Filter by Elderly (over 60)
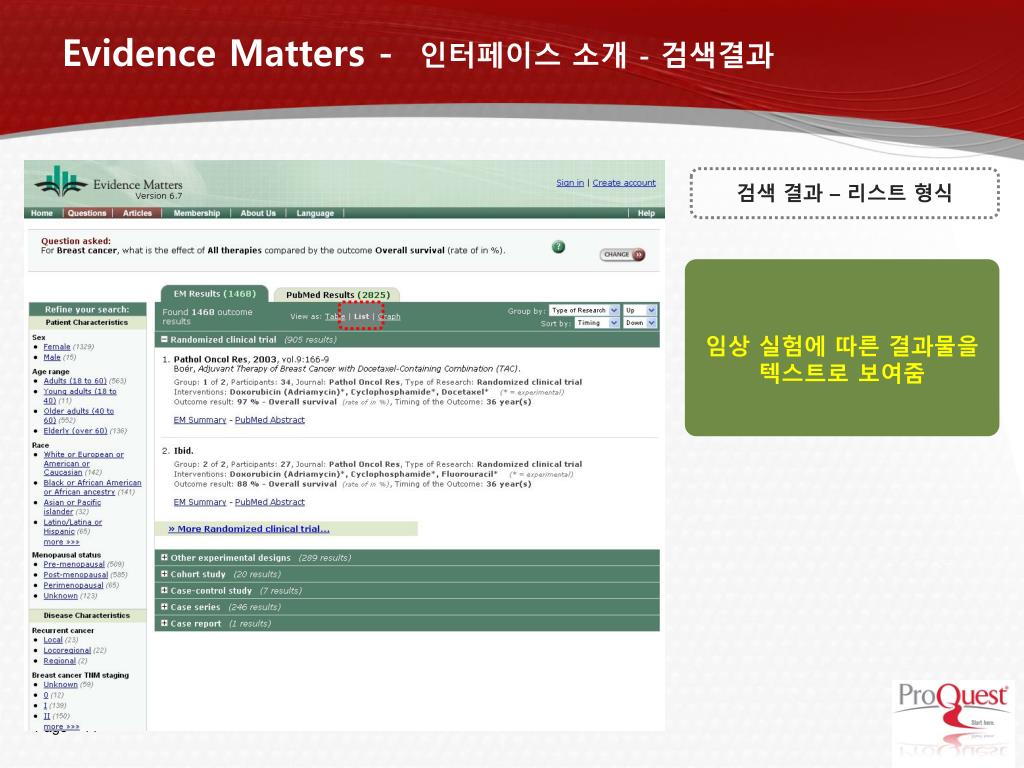This screenshot has height=768, width=1024. pyautogui.click(x=75, y=431)
